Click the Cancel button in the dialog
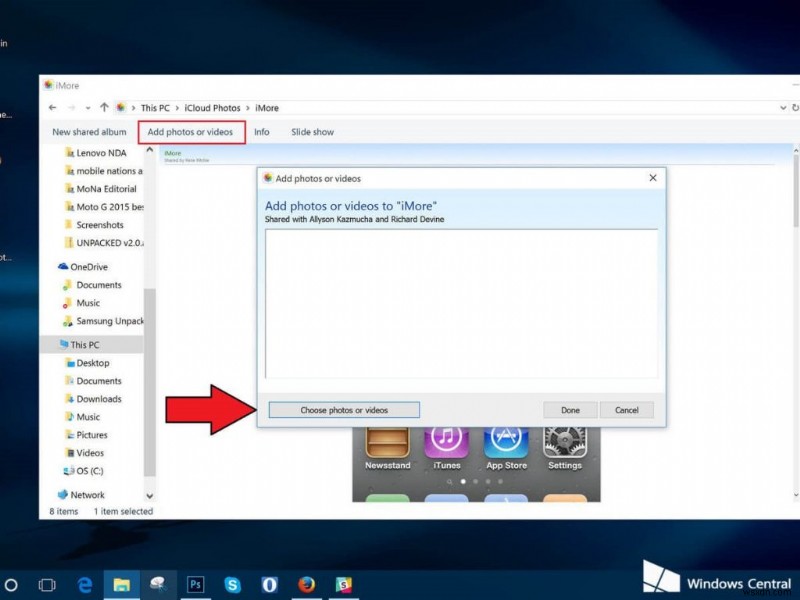This screenshot has width=800, height=600. [626, 410]
